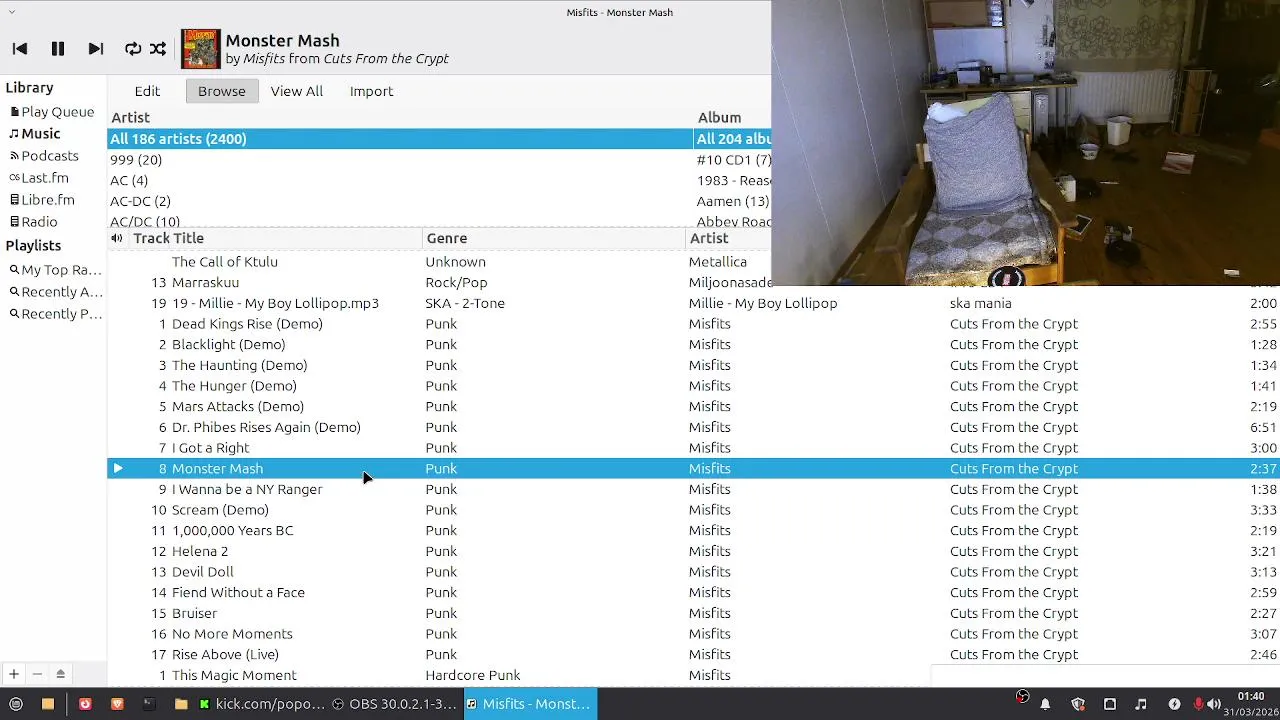
Task: Click the add playlist plus icon
Action: pyautogui.click(x=14, y=674)
